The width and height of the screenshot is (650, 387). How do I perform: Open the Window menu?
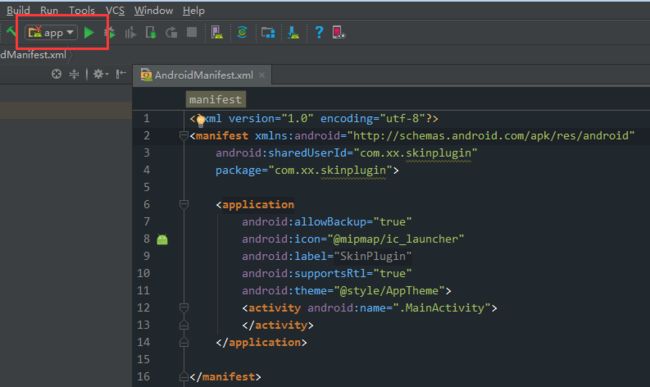[x=153, y=10]
